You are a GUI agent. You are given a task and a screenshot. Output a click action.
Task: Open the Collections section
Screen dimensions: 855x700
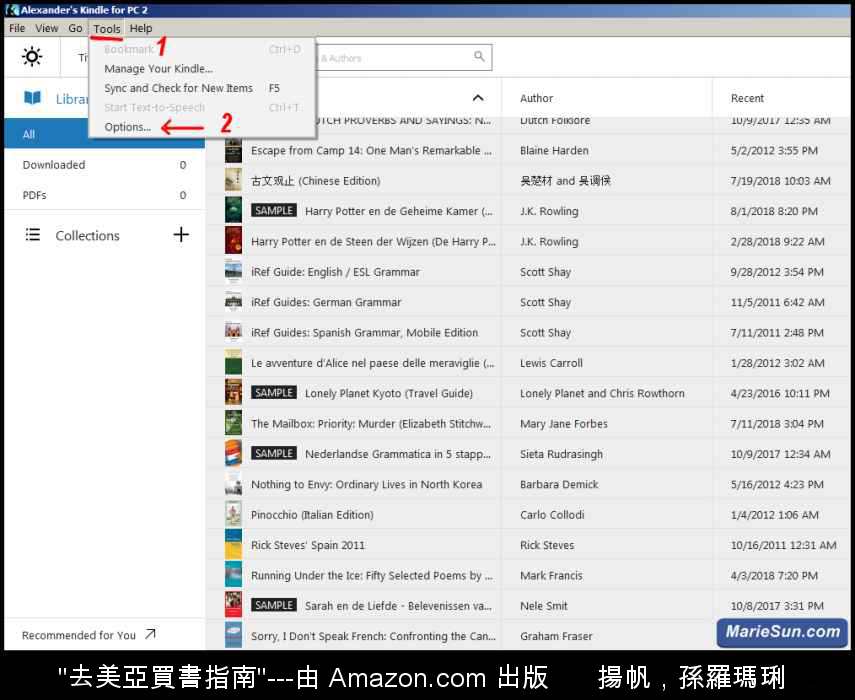tap(87, 236)
